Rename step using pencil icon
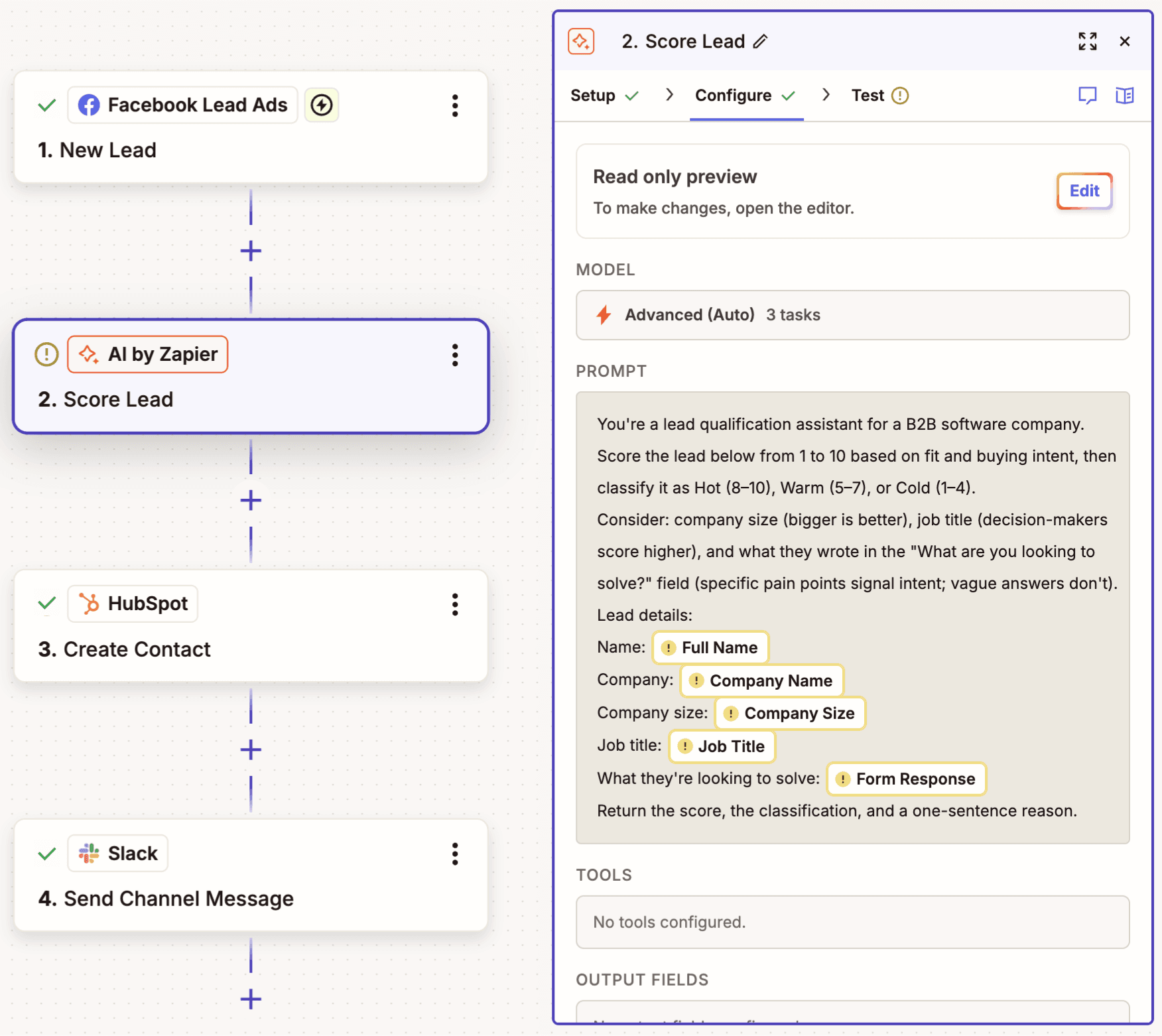 tap(761, 42)
